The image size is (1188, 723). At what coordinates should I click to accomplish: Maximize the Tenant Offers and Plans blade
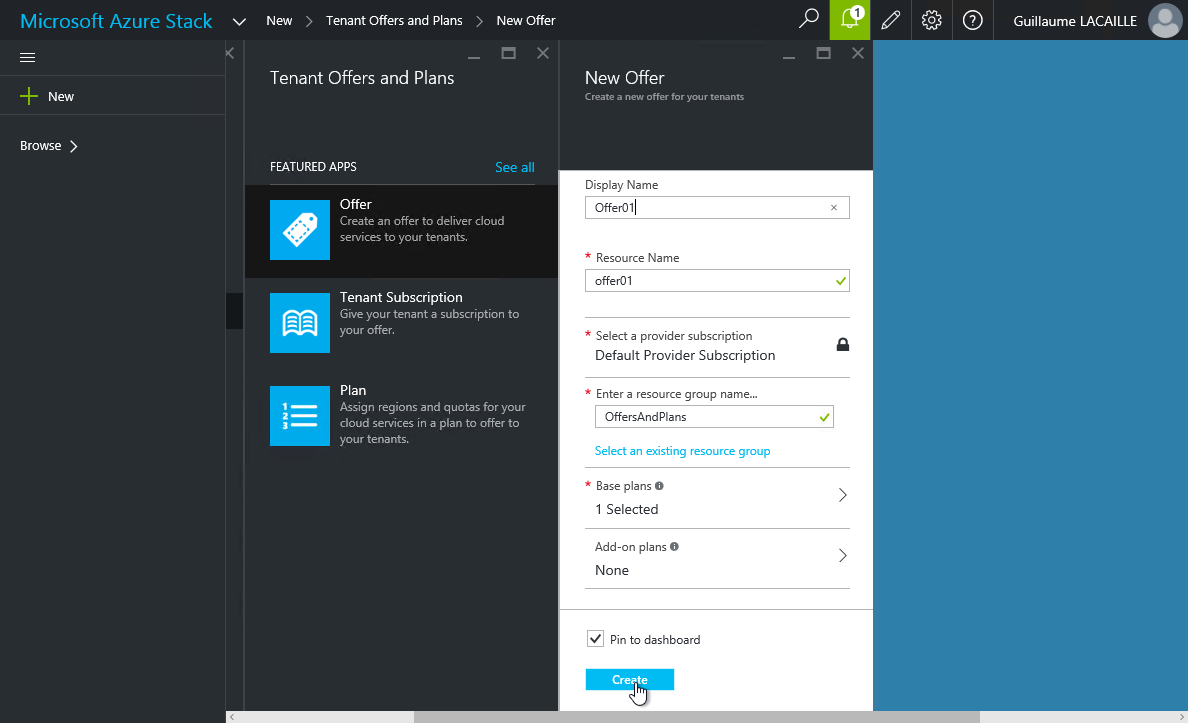[508, 53]
